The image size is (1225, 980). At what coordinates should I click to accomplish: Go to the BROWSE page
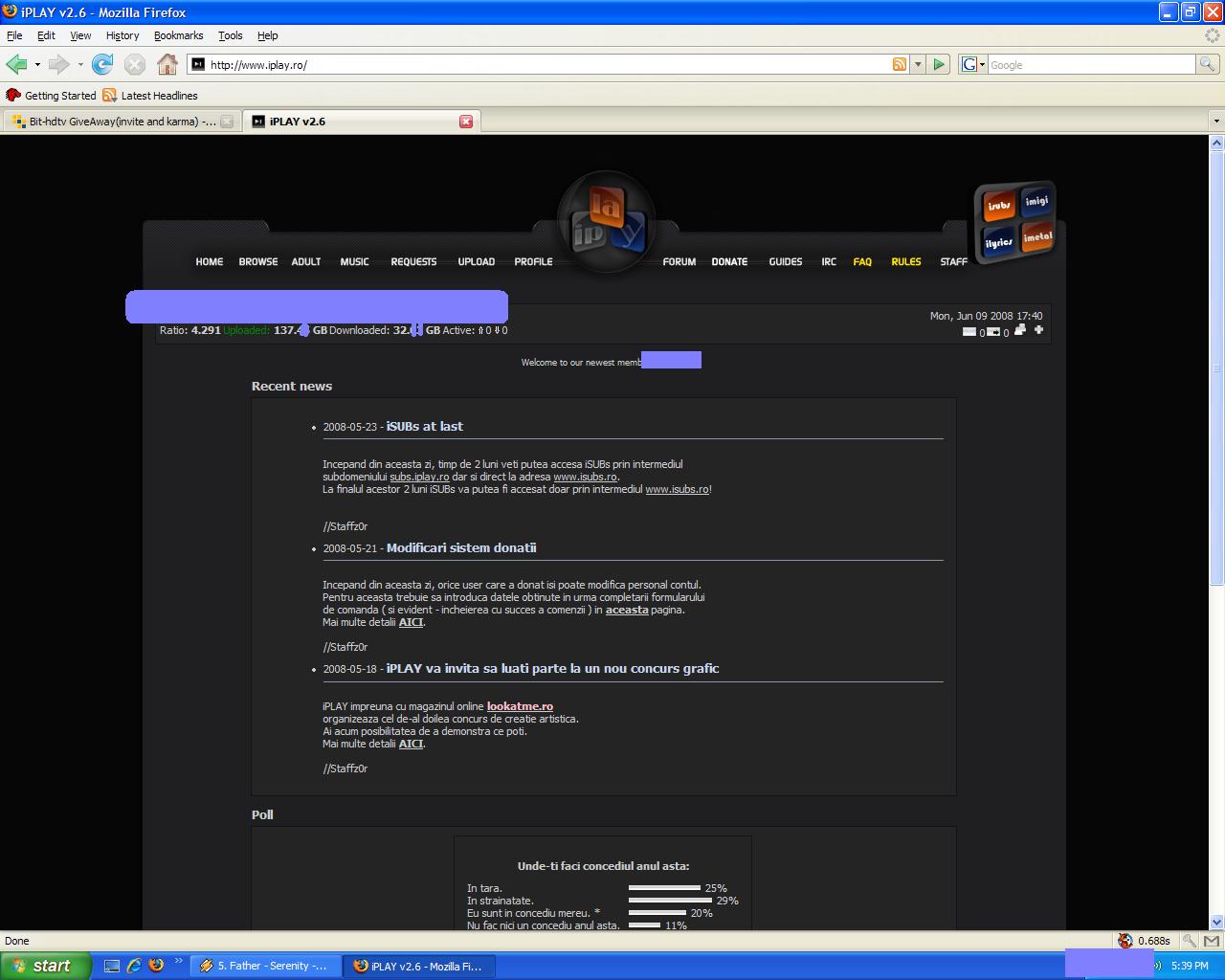pos(258,261)
